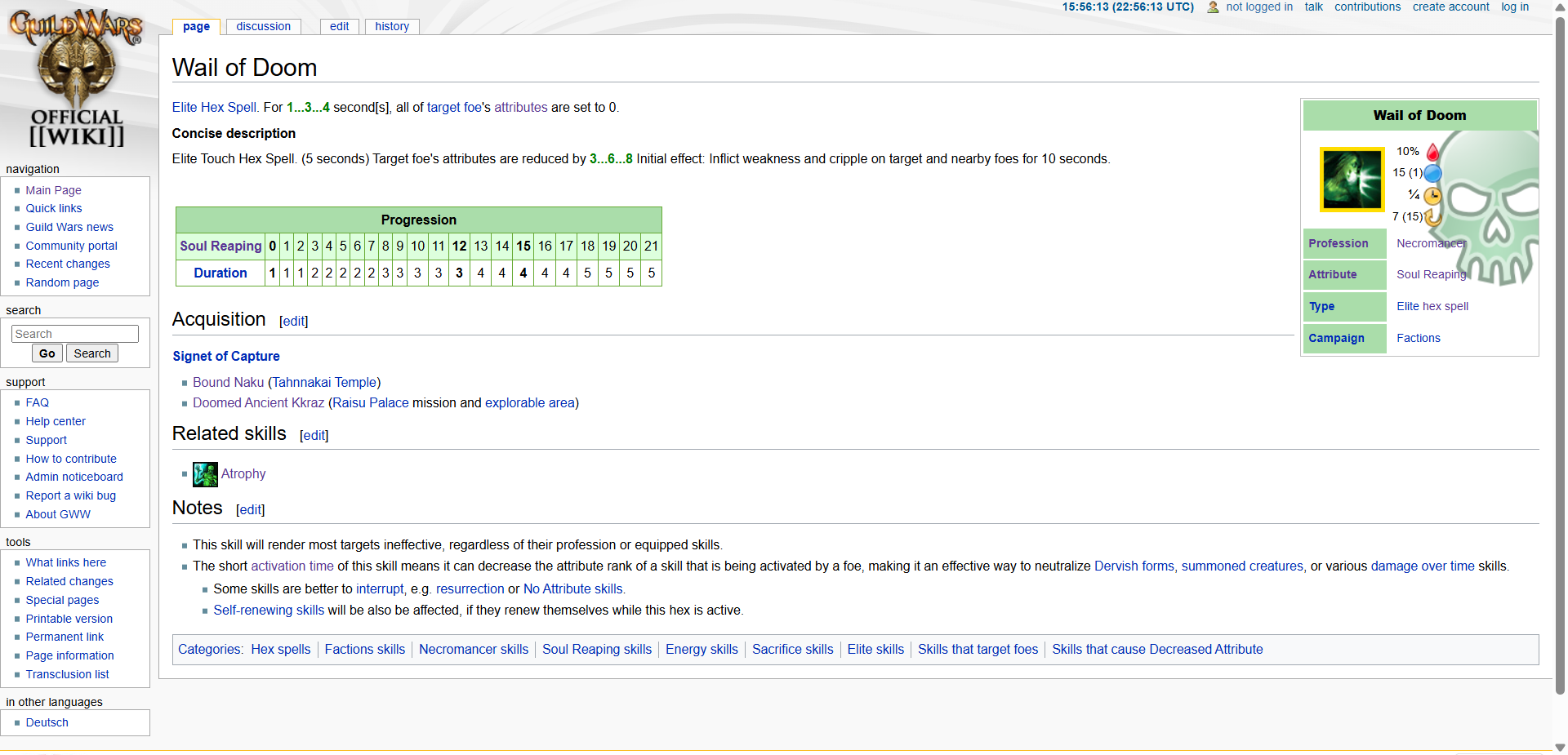Open the FAQ support link
This screenshot has height=755, width=1568.
click(37, 402)
